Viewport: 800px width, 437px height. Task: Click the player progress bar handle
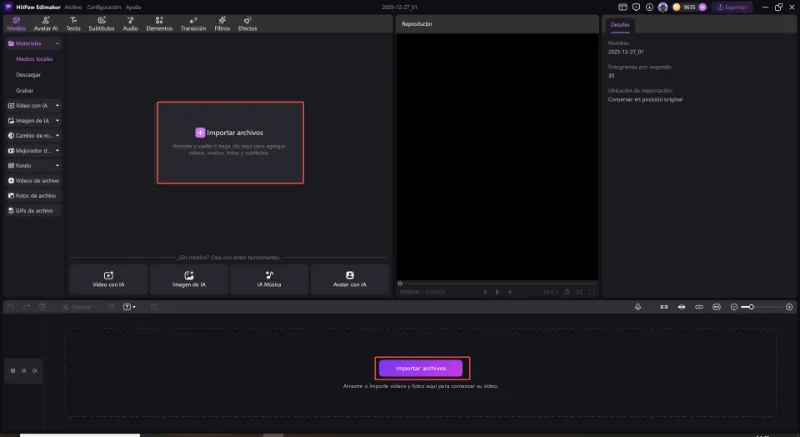(x=400, y=284)
